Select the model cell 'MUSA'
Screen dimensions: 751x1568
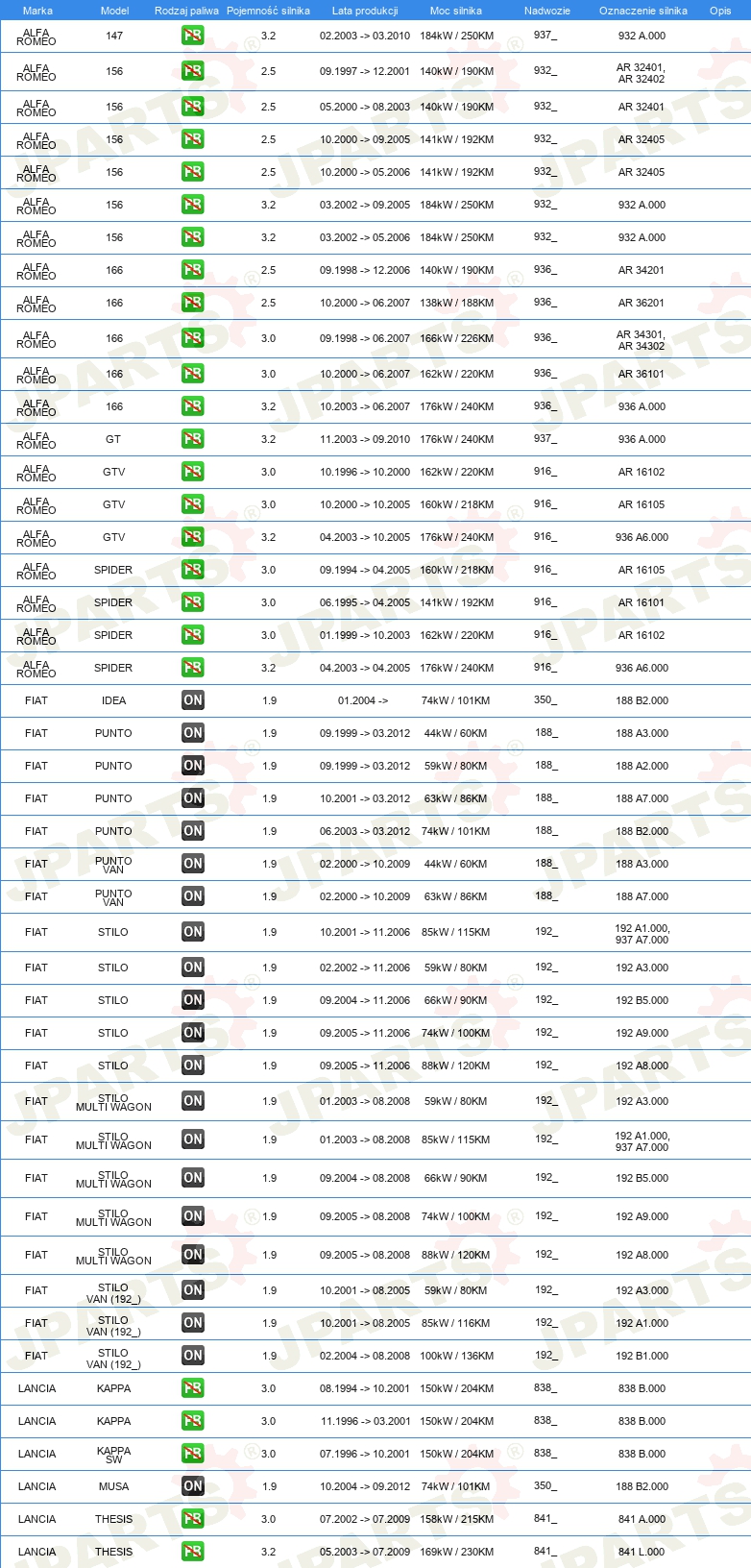(x=113, y=1486)
